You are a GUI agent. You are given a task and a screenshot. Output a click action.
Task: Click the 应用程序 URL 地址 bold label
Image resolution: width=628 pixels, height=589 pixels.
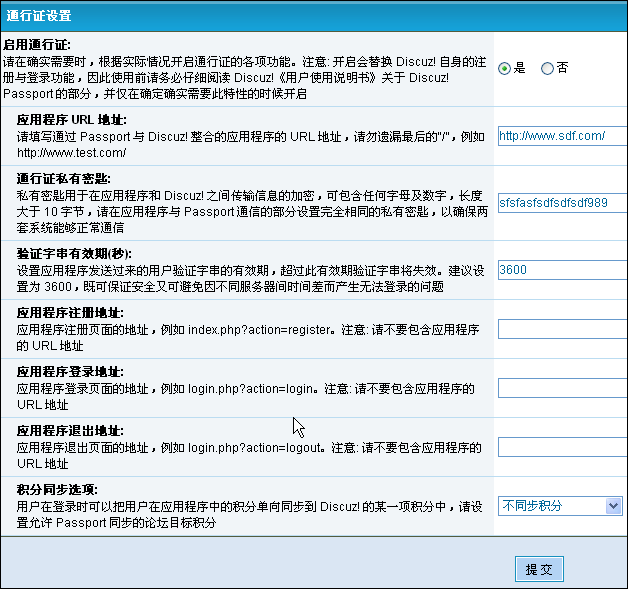(69, 119)
